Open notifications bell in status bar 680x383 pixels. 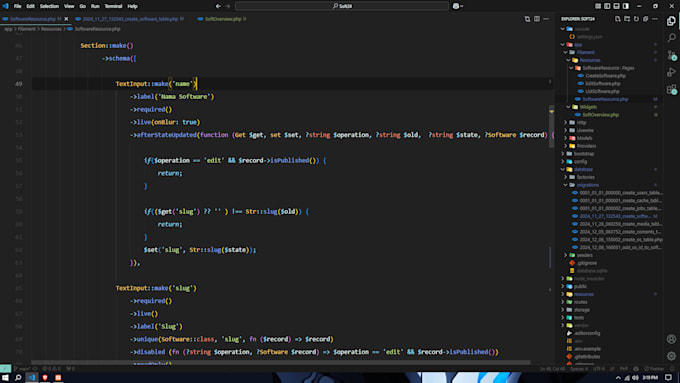(673, 368)
